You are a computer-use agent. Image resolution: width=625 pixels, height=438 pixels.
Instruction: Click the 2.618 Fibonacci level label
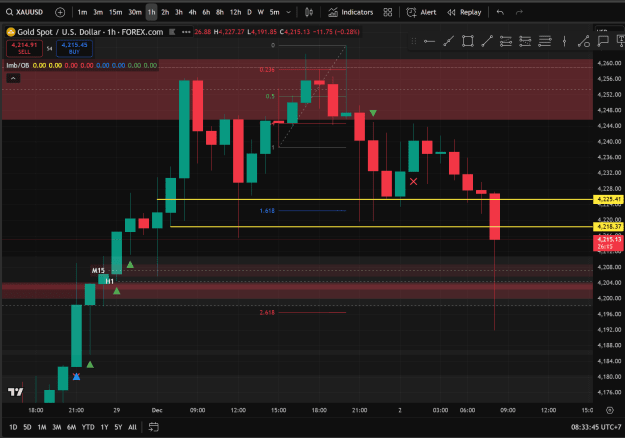tap(267, 312)
